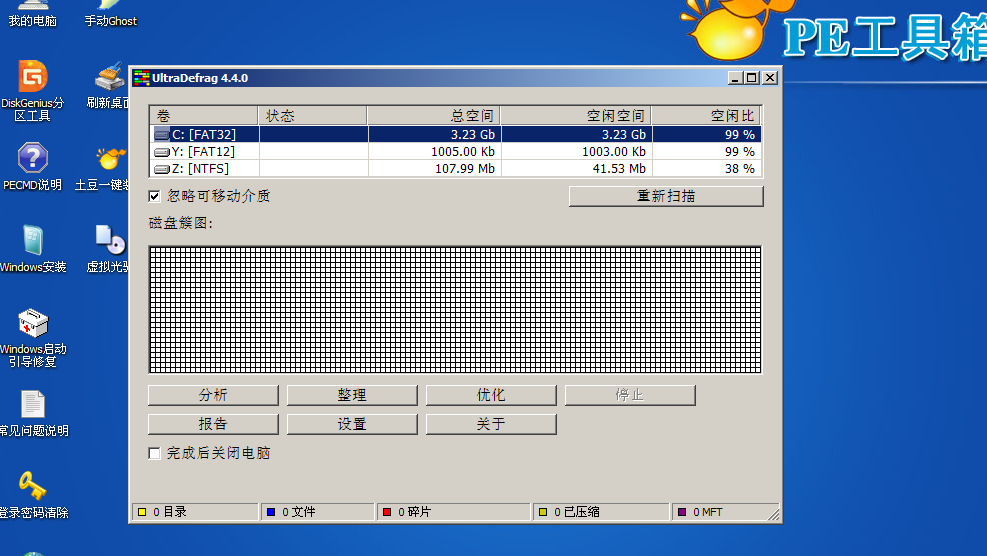
Task: Click the 刷新桌面 brush icon
Action: click(x=110, y=77)
